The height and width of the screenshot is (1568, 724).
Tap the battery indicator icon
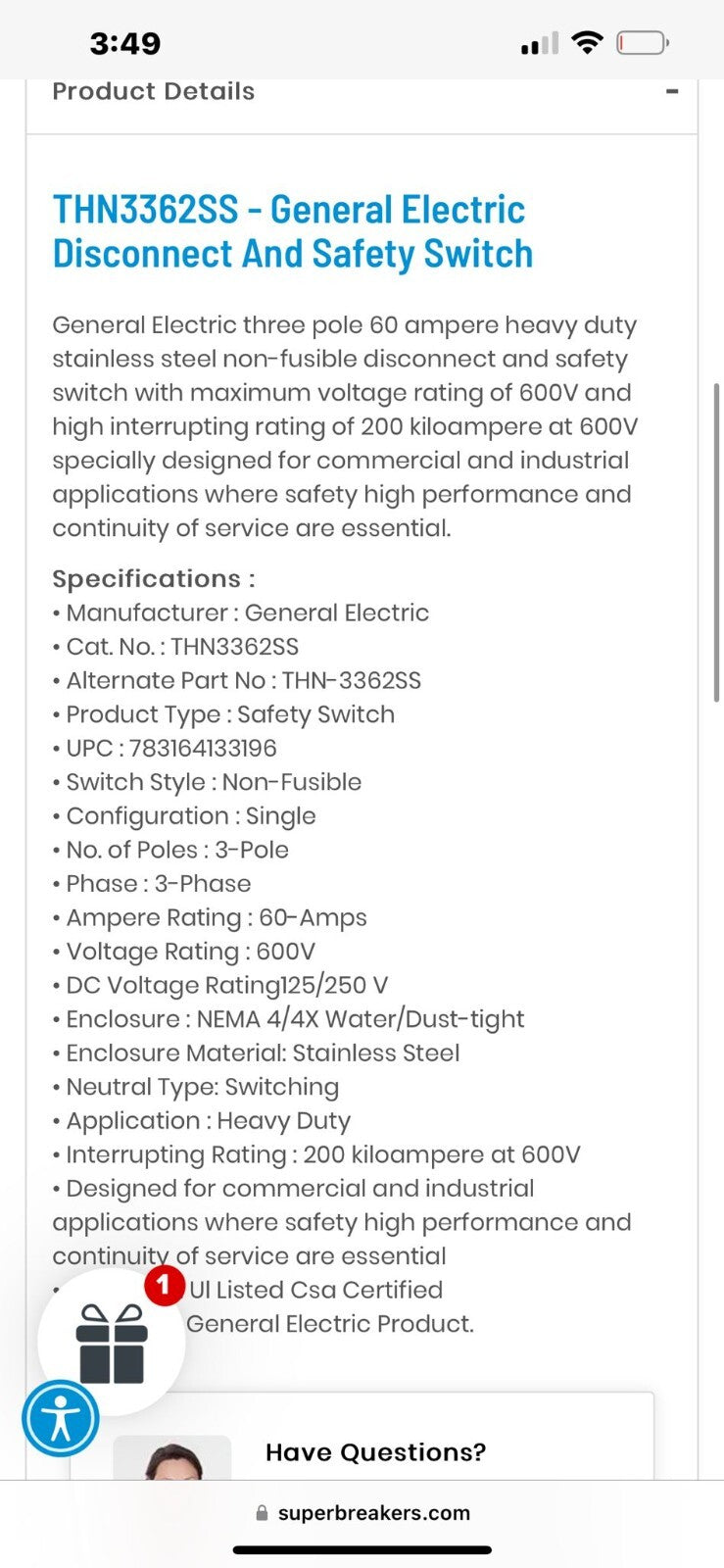642,43
